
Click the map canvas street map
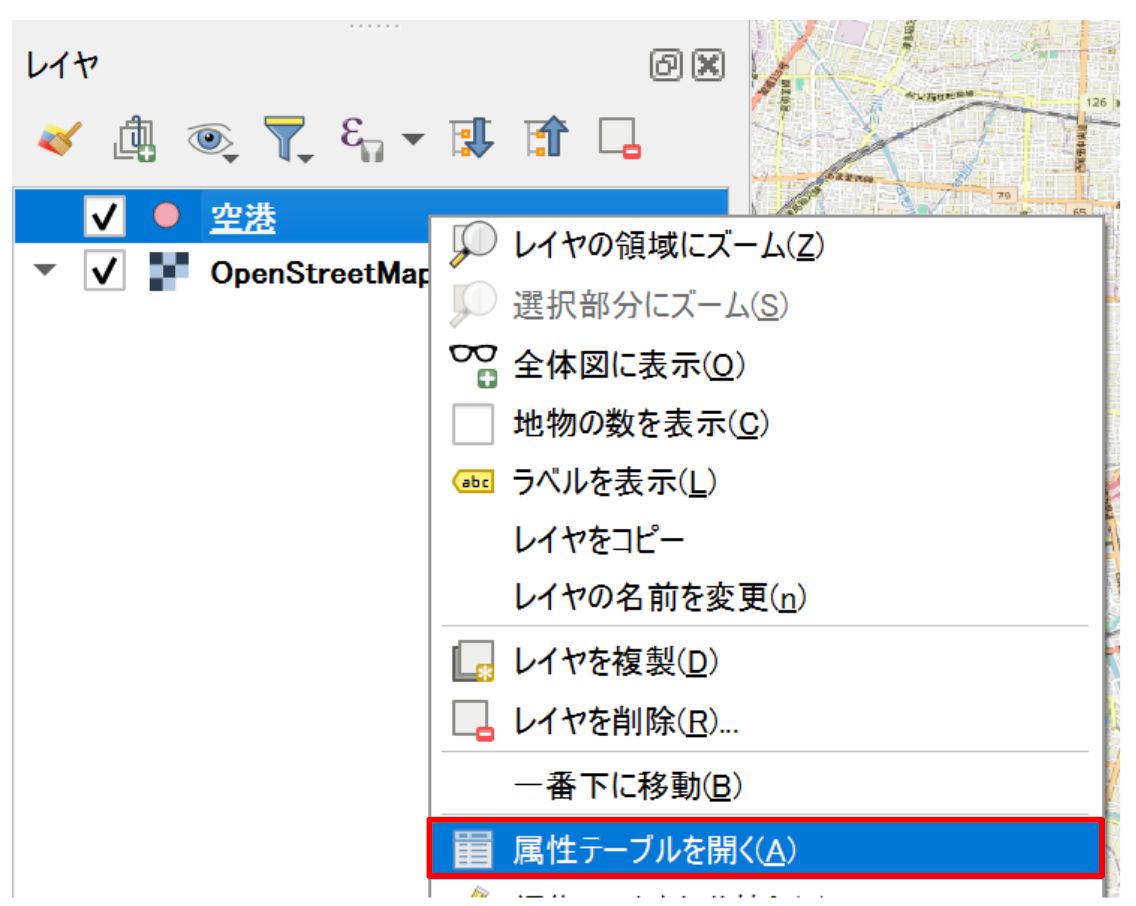pyautogui.click(x=935, y=116)
